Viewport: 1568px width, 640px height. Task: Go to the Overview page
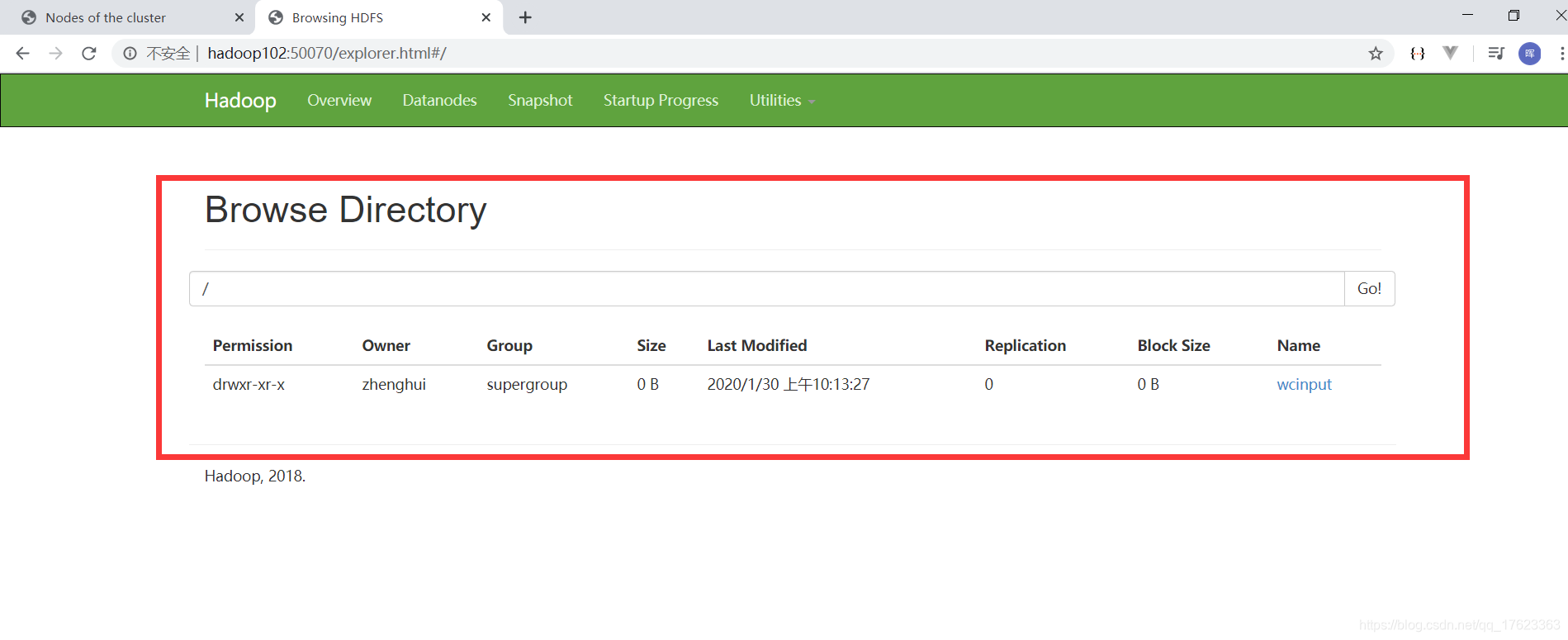pyautogui.click(x=339, y=101)
